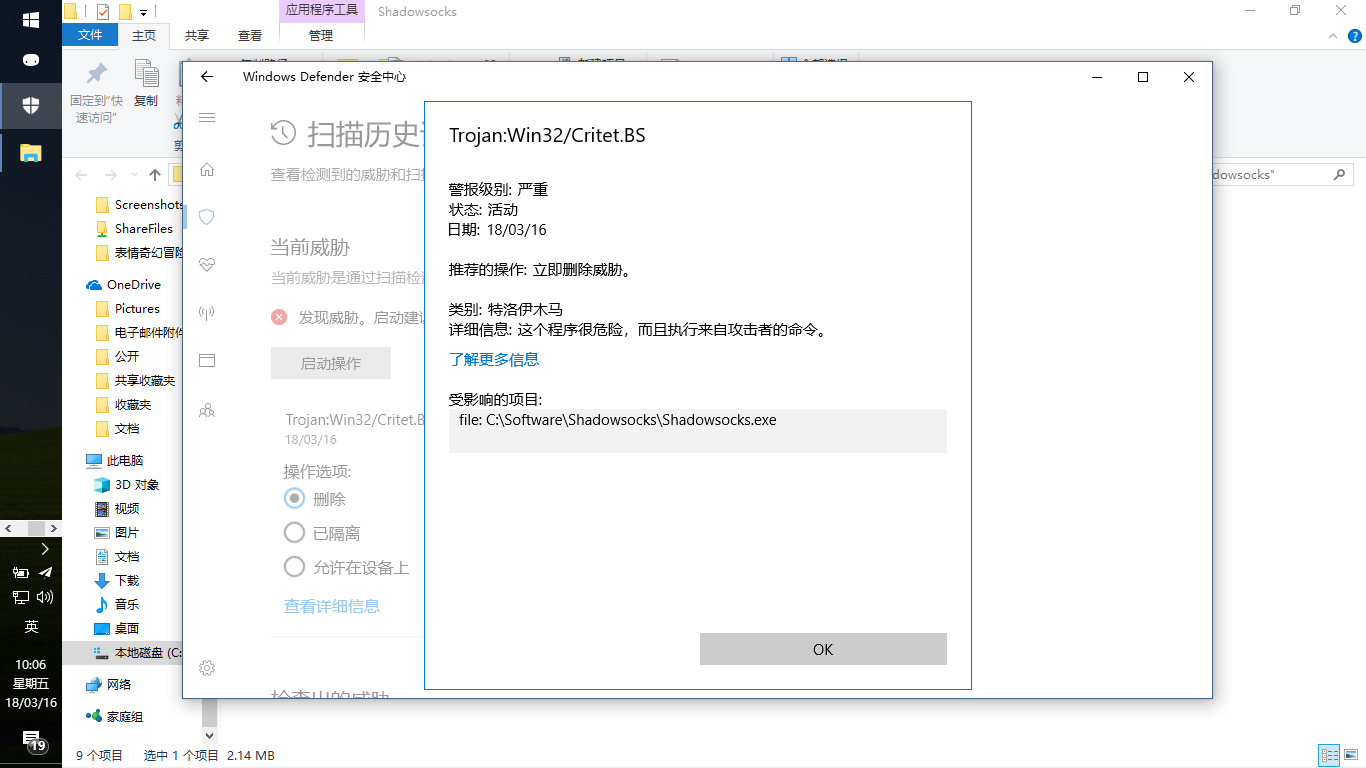Select 家庭组 in the navigation tree
This screenshot has height=768, width=1366.
[115, 716]
